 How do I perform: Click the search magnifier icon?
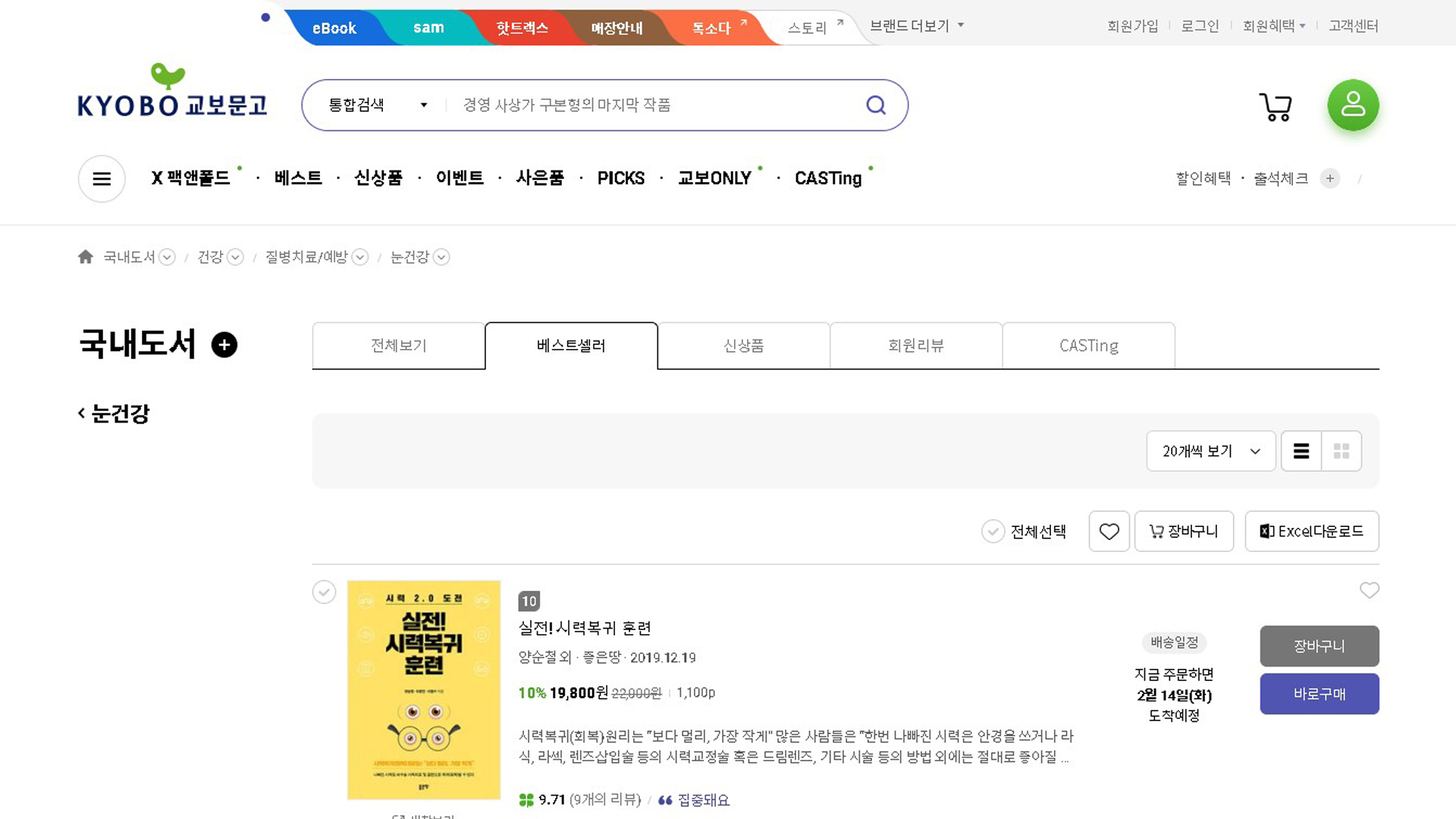coord(876,105)
